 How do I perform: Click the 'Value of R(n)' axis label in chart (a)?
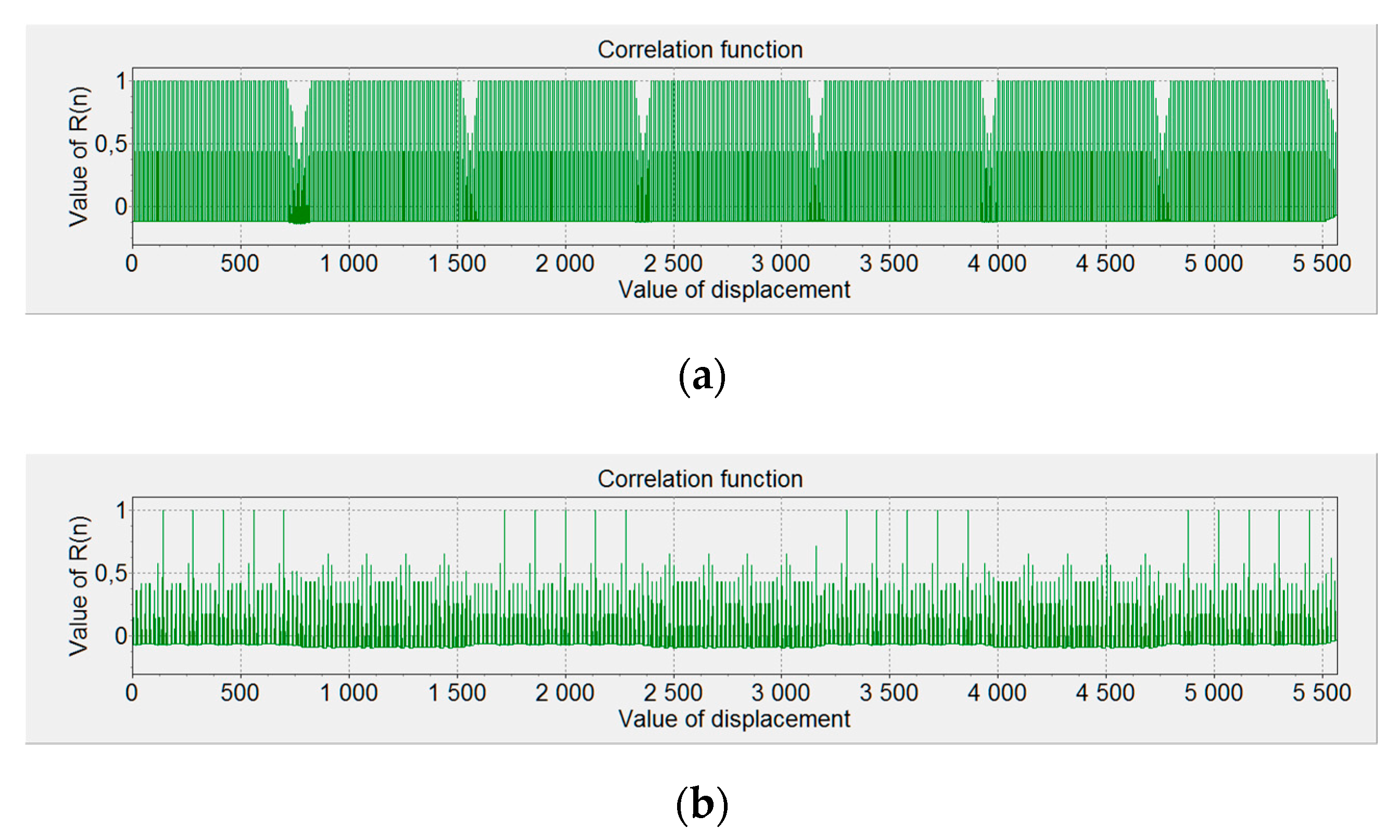[79, 157]
